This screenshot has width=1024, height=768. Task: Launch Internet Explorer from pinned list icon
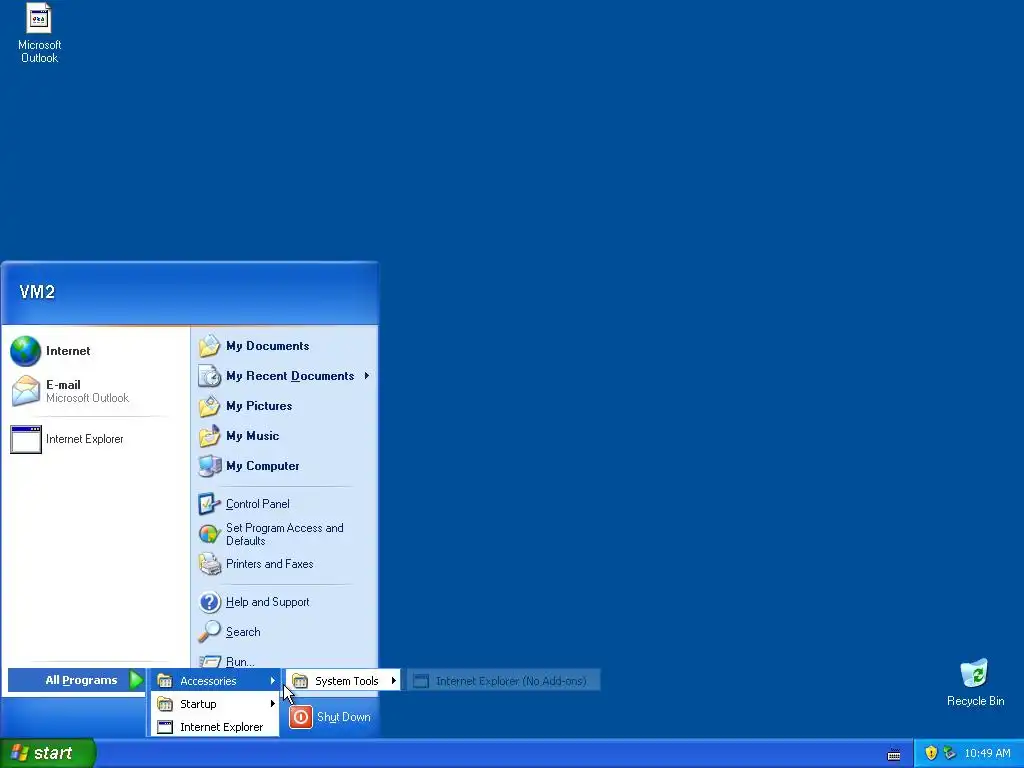(25, 440)
